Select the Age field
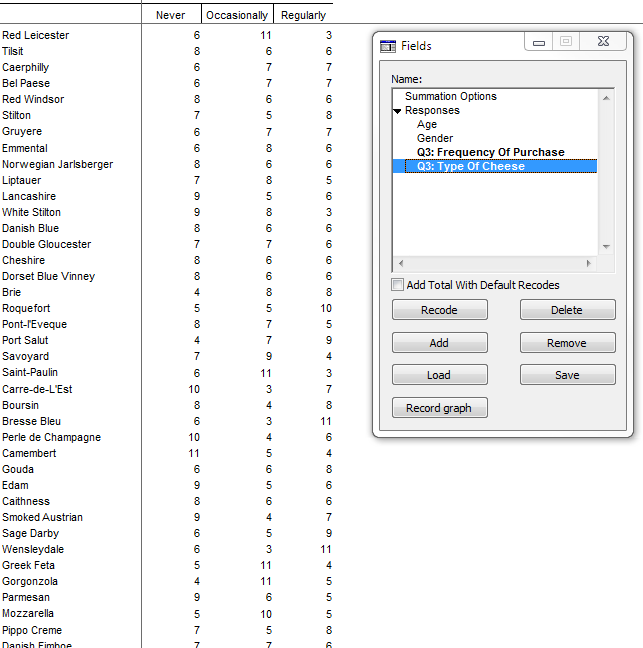Image resolution: width=643 pixels, height=648 pixels. click(x=427, y=125)
